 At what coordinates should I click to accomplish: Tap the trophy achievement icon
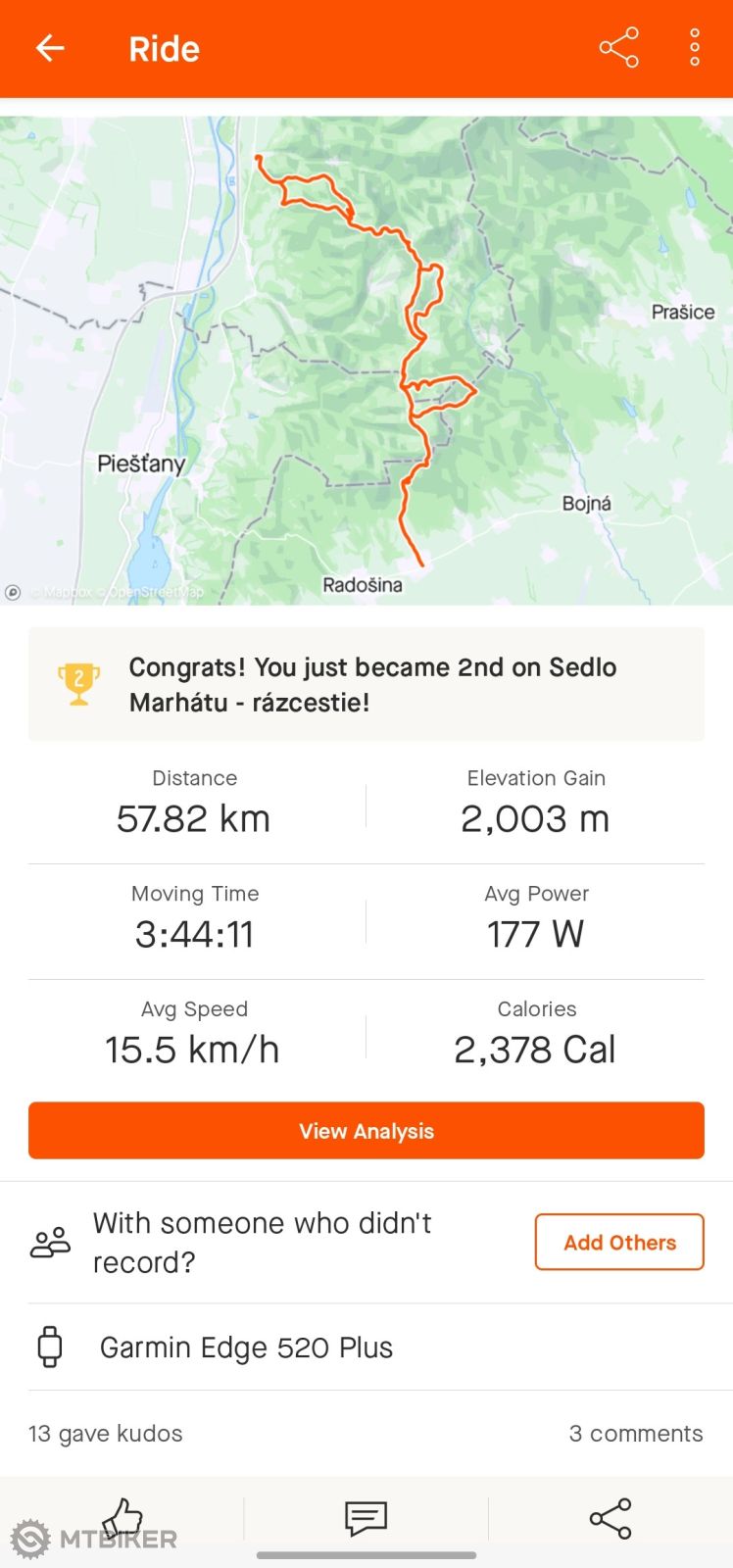78,683
